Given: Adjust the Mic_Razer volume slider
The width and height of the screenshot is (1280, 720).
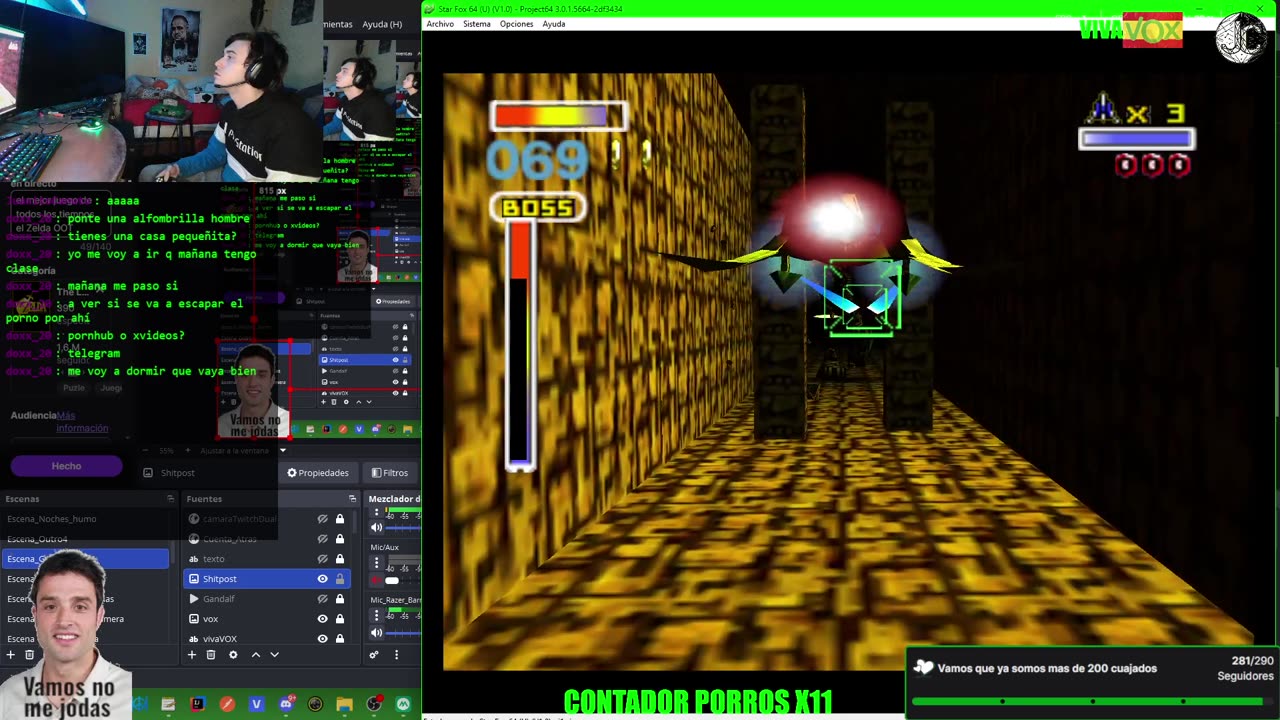Looking at the screenshot, I should (403, 633).
